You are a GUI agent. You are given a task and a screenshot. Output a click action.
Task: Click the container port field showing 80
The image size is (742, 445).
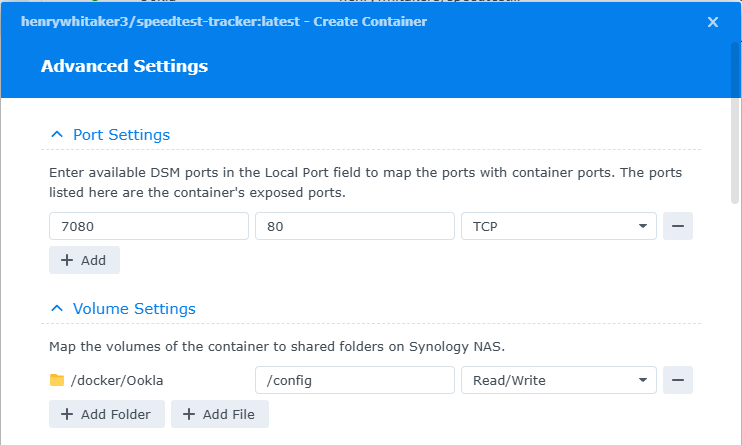point(354,226)
